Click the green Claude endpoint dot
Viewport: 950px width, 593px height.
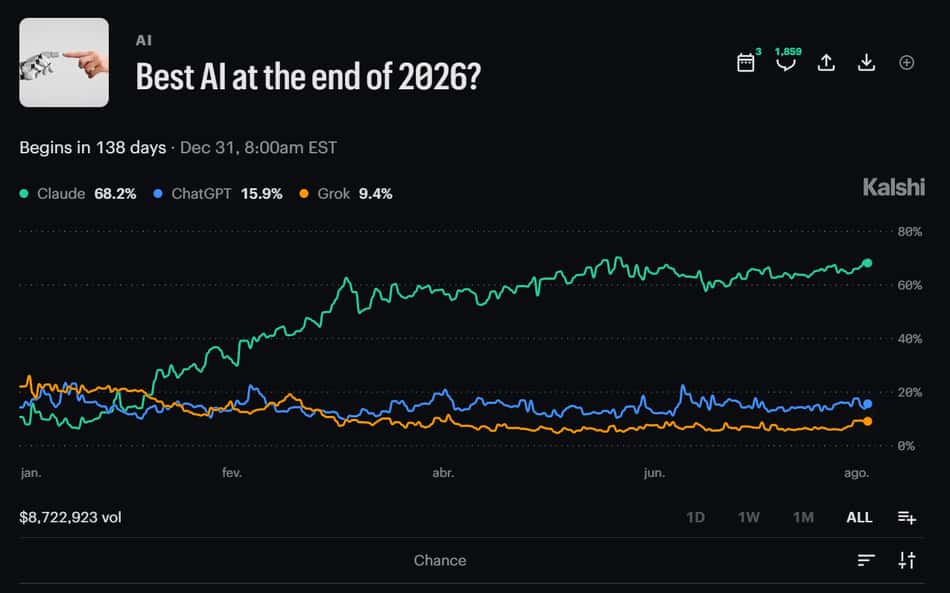click(867, 263)
